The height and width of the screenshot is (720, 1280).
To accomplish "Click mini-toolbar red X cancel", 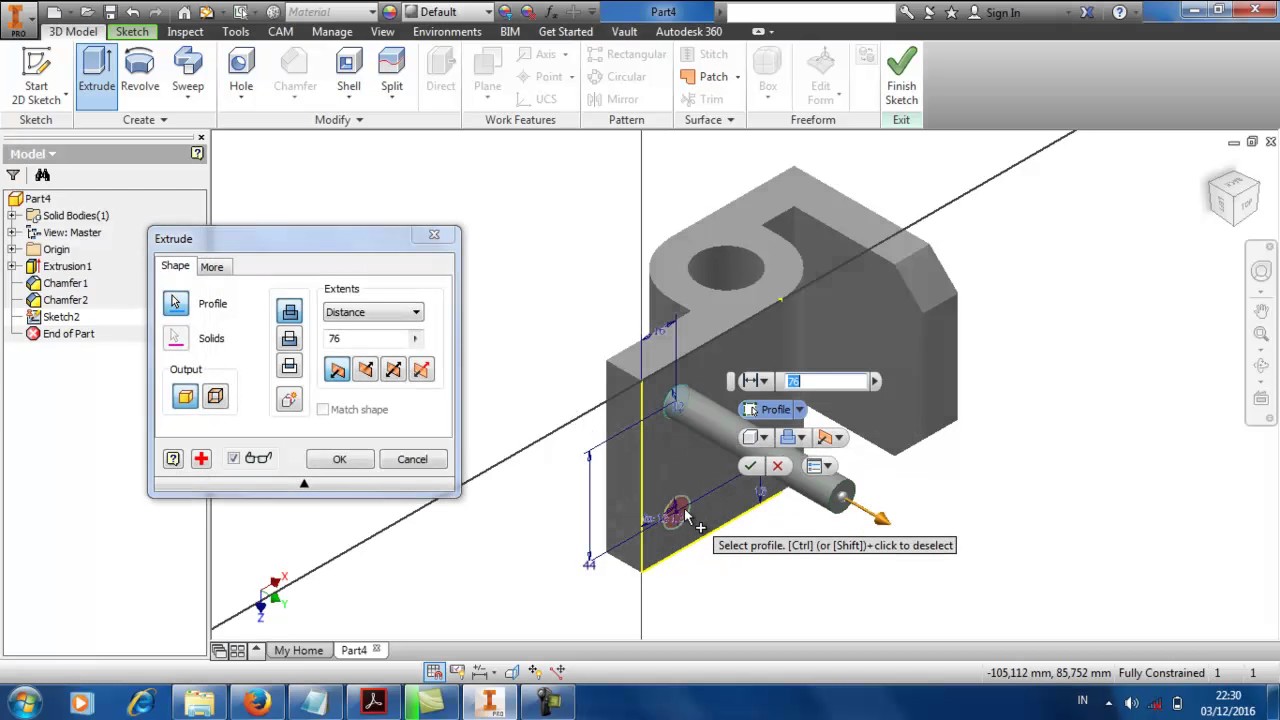I will coord(777,466).
